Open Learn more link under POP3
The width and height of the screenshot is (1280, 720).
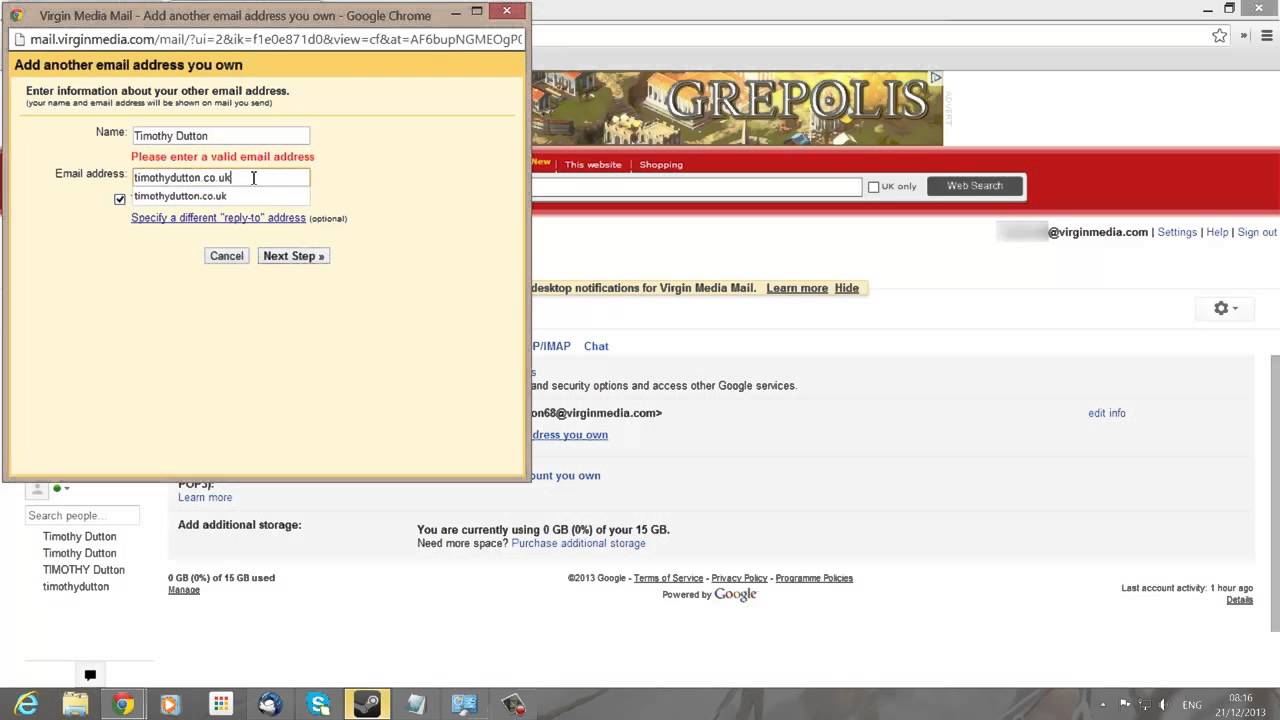click(205, 497)
